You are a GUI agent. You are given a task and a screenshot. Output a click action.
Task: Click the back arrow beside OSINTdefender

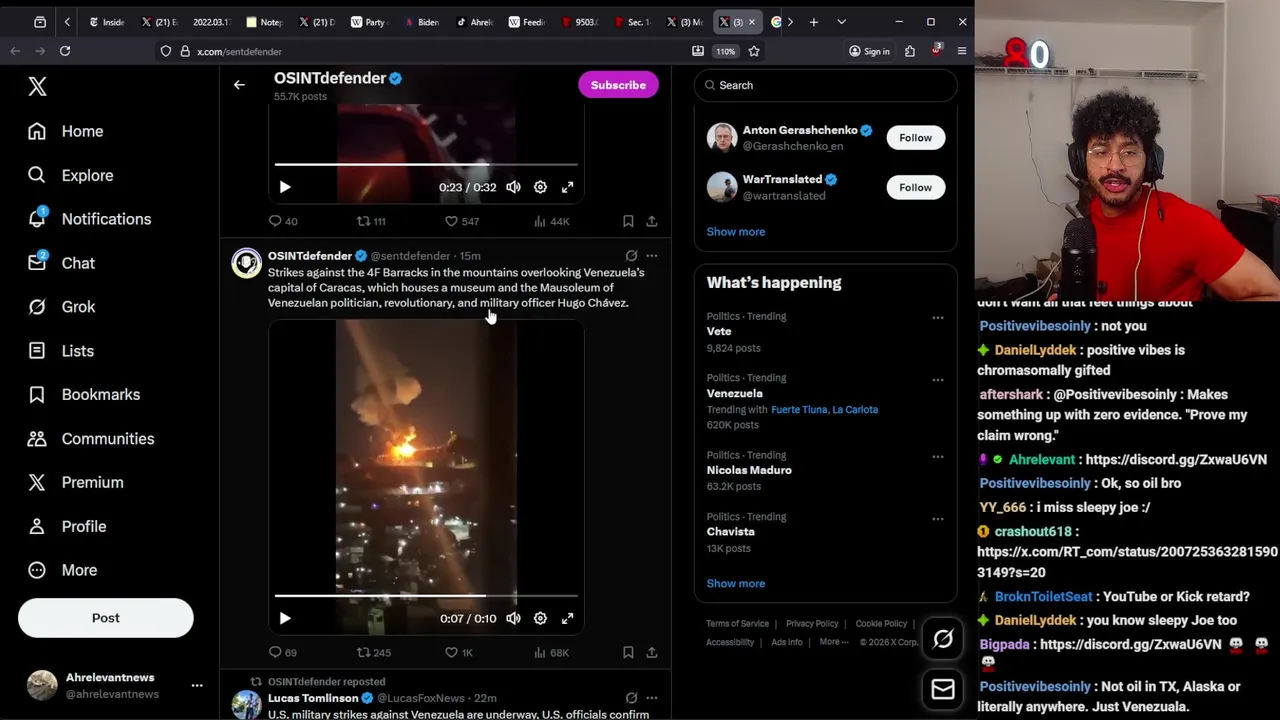[239, 85]
